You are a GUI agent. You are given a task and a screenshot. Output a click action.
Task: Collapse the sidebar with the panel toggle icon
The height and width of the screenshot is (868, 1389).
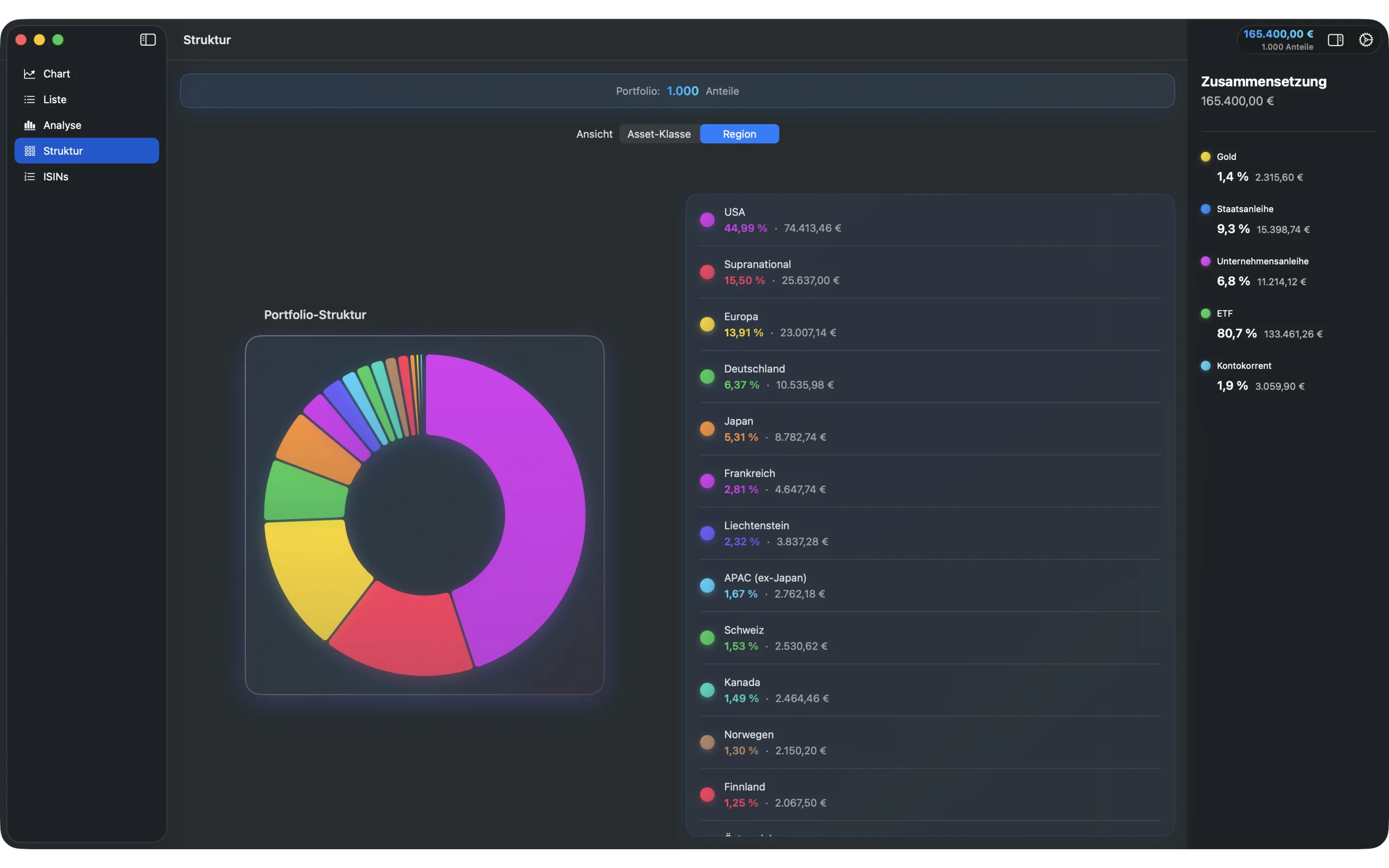(x=148, y=40)
